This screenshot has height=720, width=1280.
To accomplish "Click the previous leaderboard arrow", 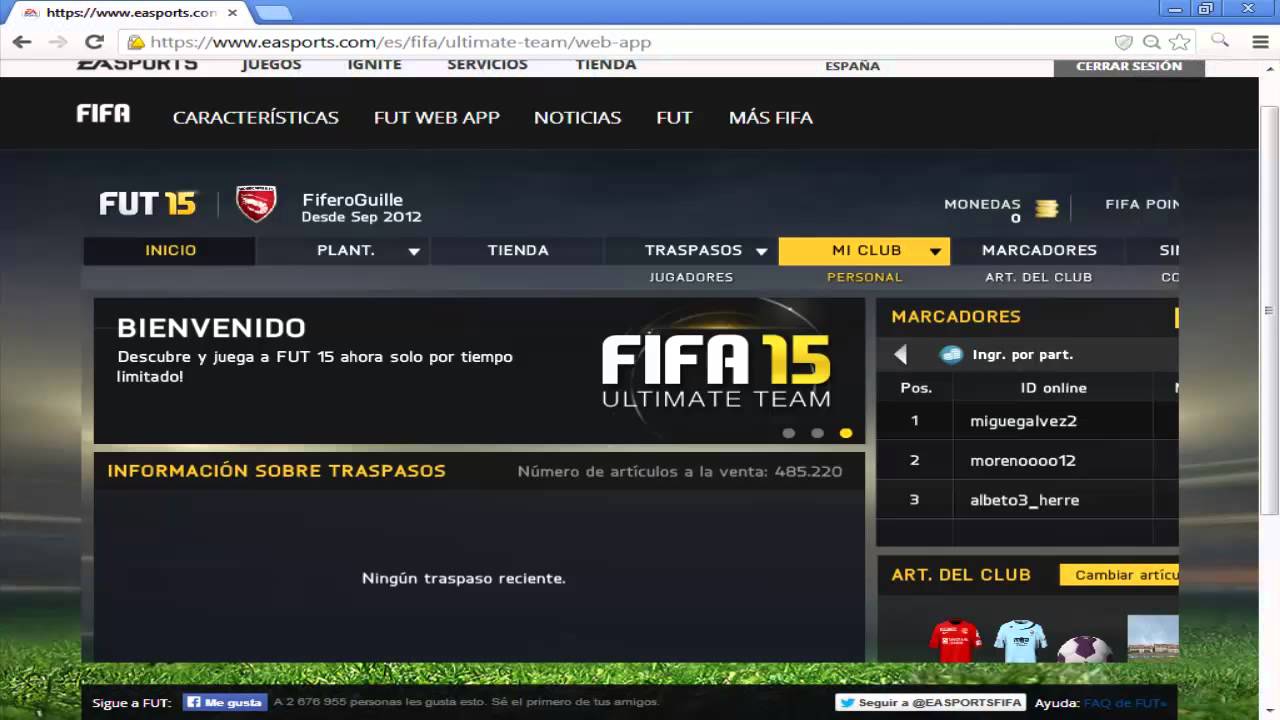I will pos(900,354).
